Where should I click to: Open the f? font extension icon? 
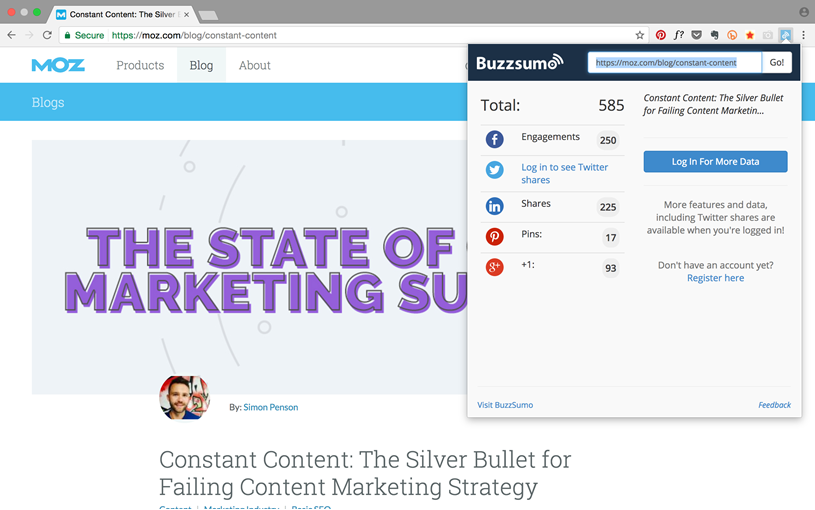tap(679, 35)
